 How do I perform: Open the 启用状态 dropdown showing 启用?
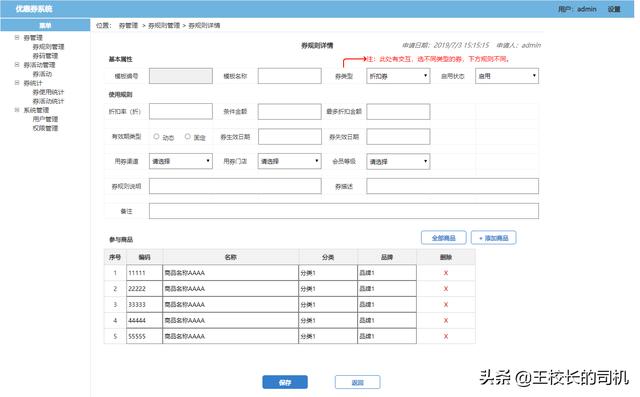(507, 76)
